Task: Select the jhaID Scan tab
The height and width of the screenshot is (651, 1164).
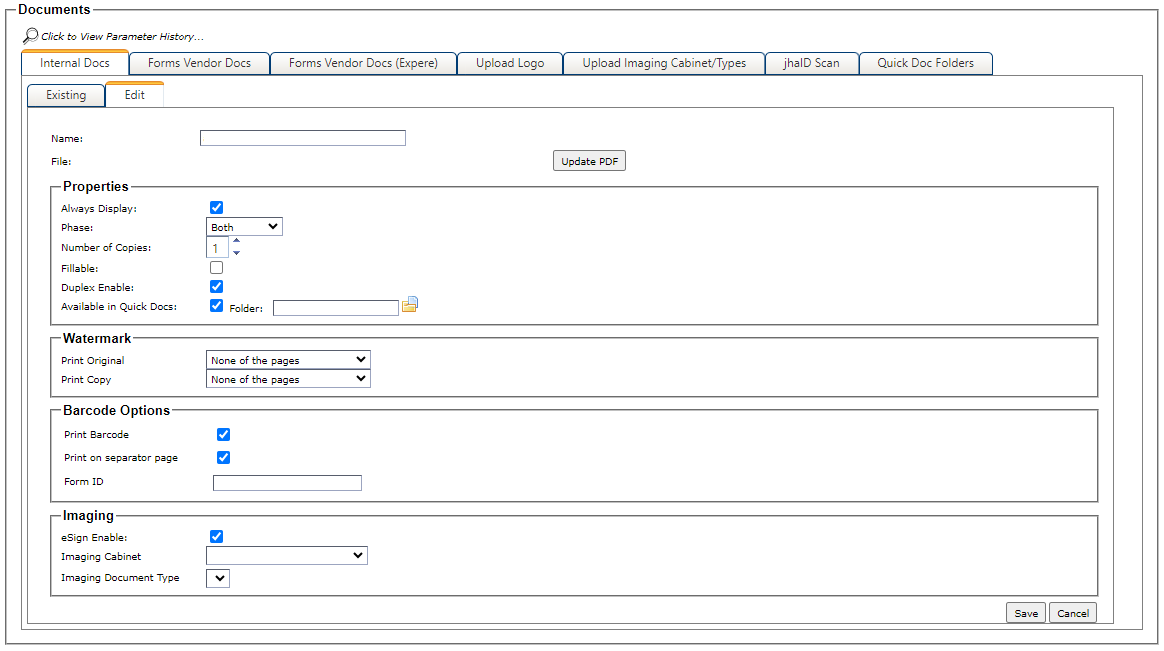Action: pos(811,62)
